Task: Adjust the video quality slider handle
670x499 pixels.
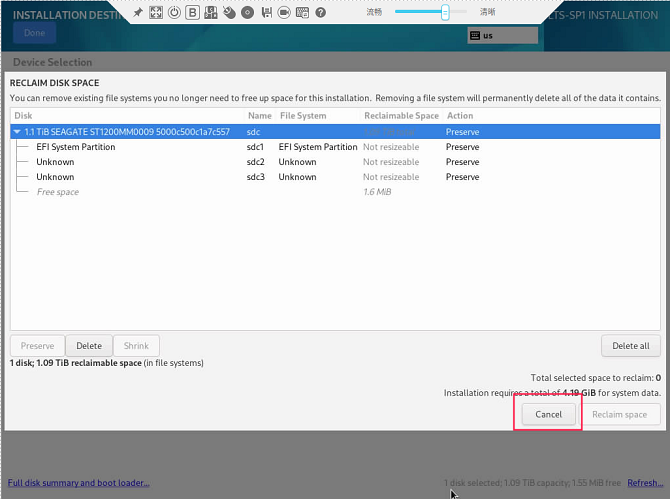Action: coord(445,13)
